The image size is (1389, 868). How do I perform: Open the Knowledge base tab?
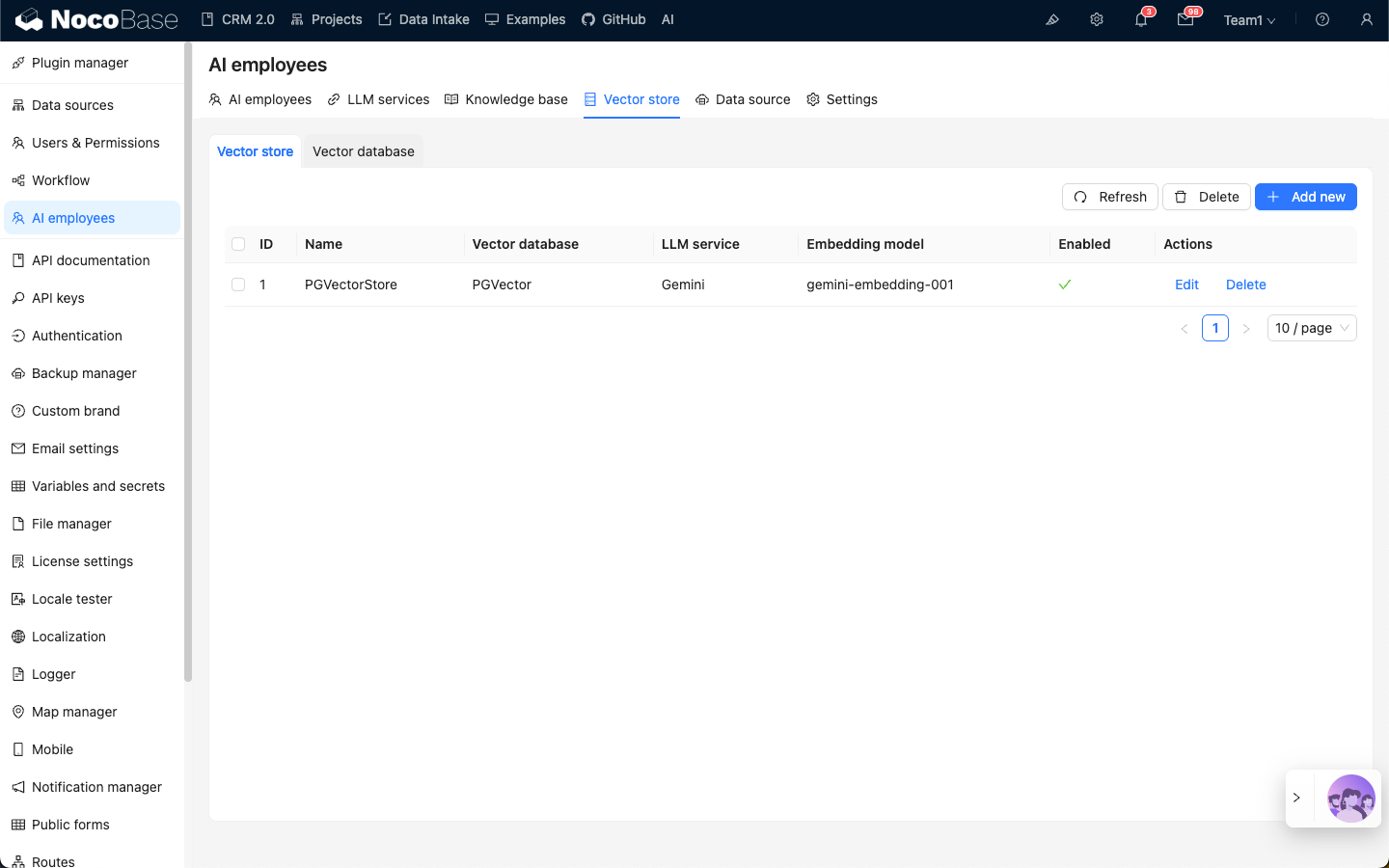click(x=506, y=99)
